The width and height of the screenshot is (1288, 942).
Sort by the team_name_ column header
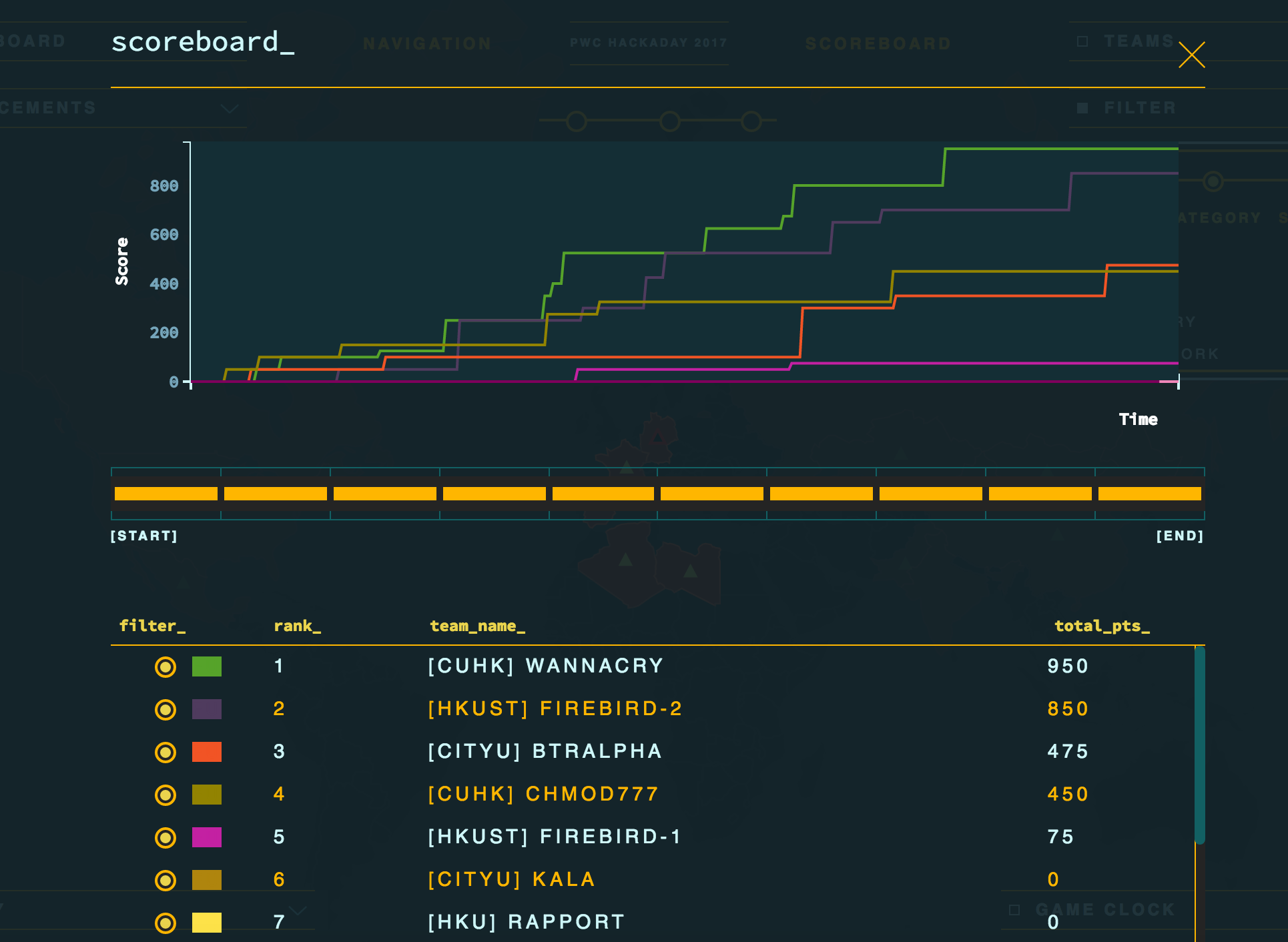[x=477, y=626]
